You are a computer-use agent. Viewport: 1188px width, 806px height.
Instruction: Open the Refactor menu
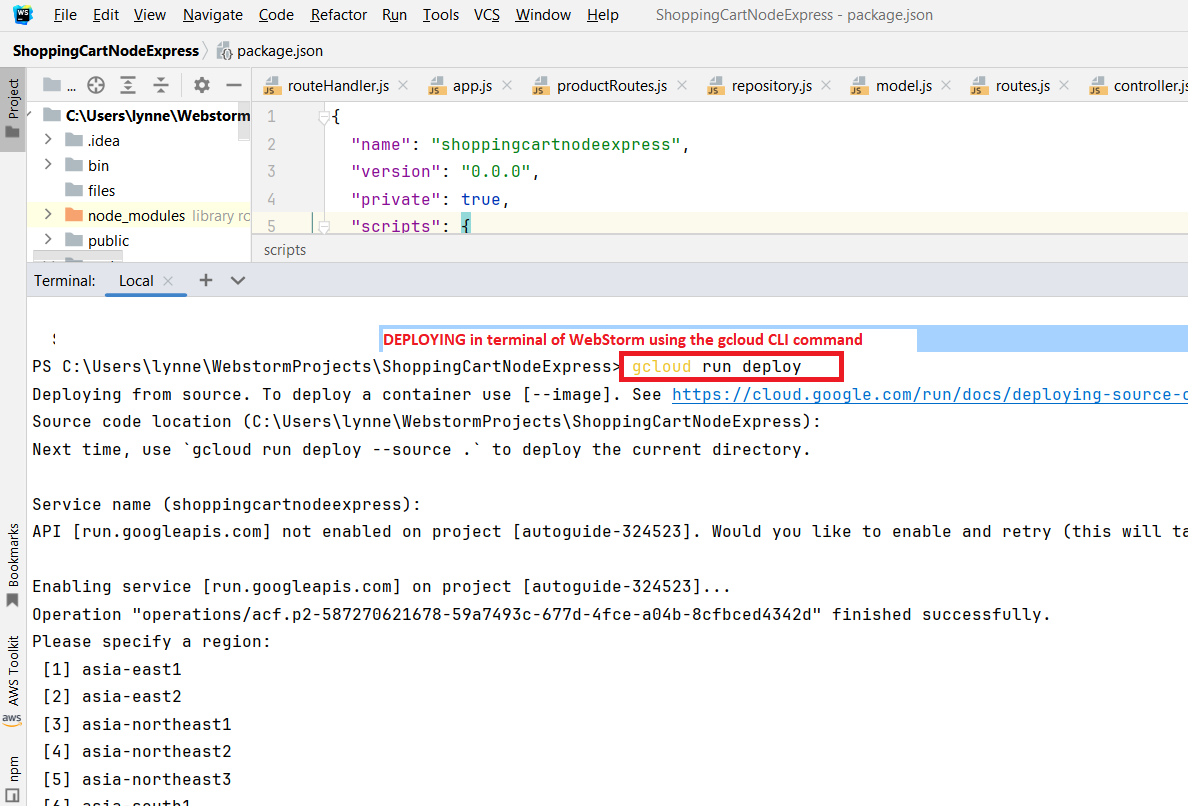(338, 15)
